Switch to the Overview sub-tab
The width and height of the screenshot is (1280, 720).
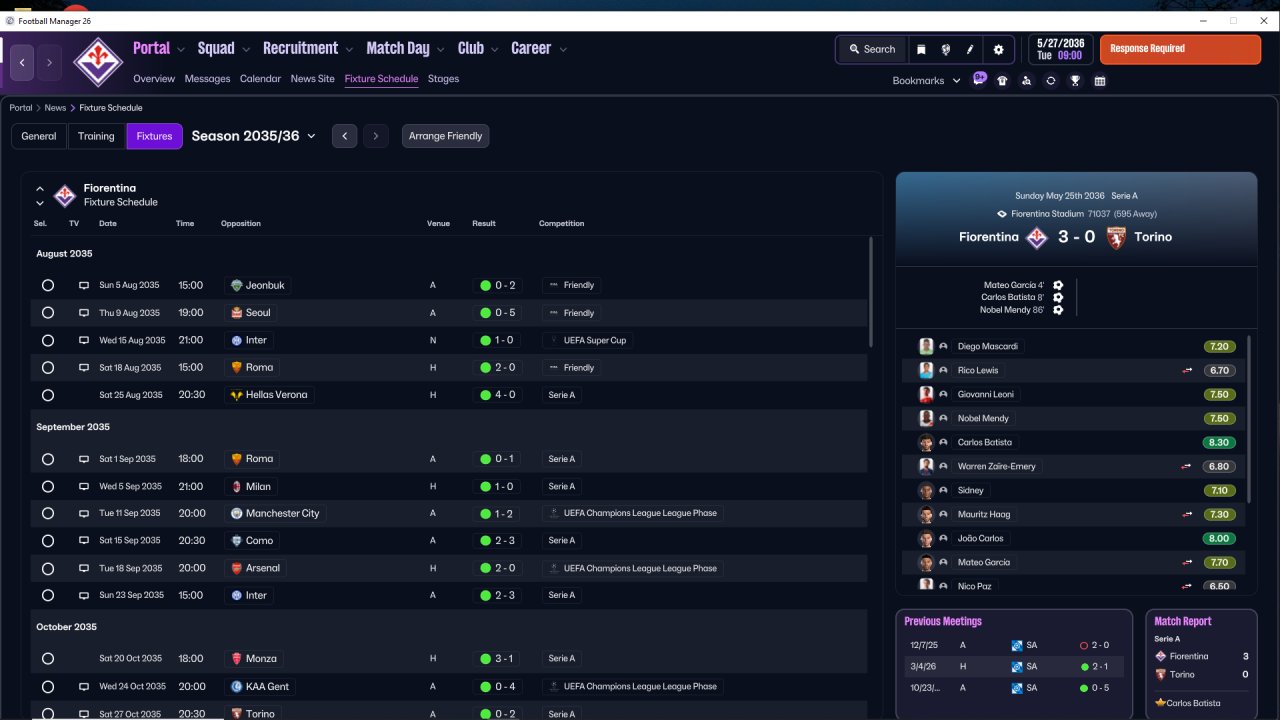tap(154, 79)
